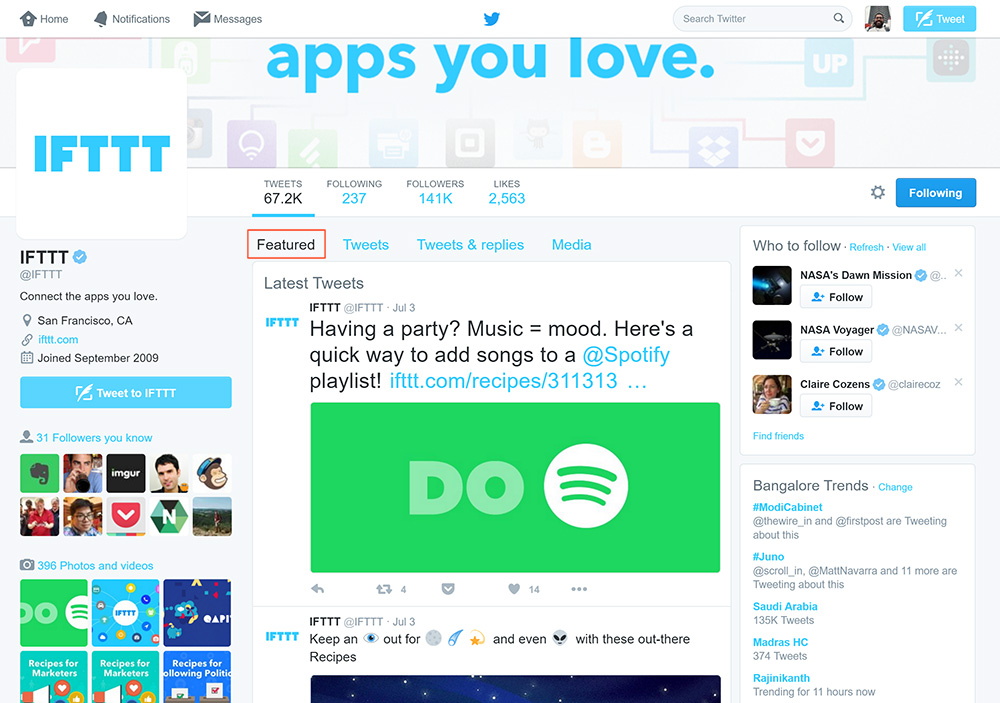Go to Home
This screenshot has height=703, width=1000.
44,18
